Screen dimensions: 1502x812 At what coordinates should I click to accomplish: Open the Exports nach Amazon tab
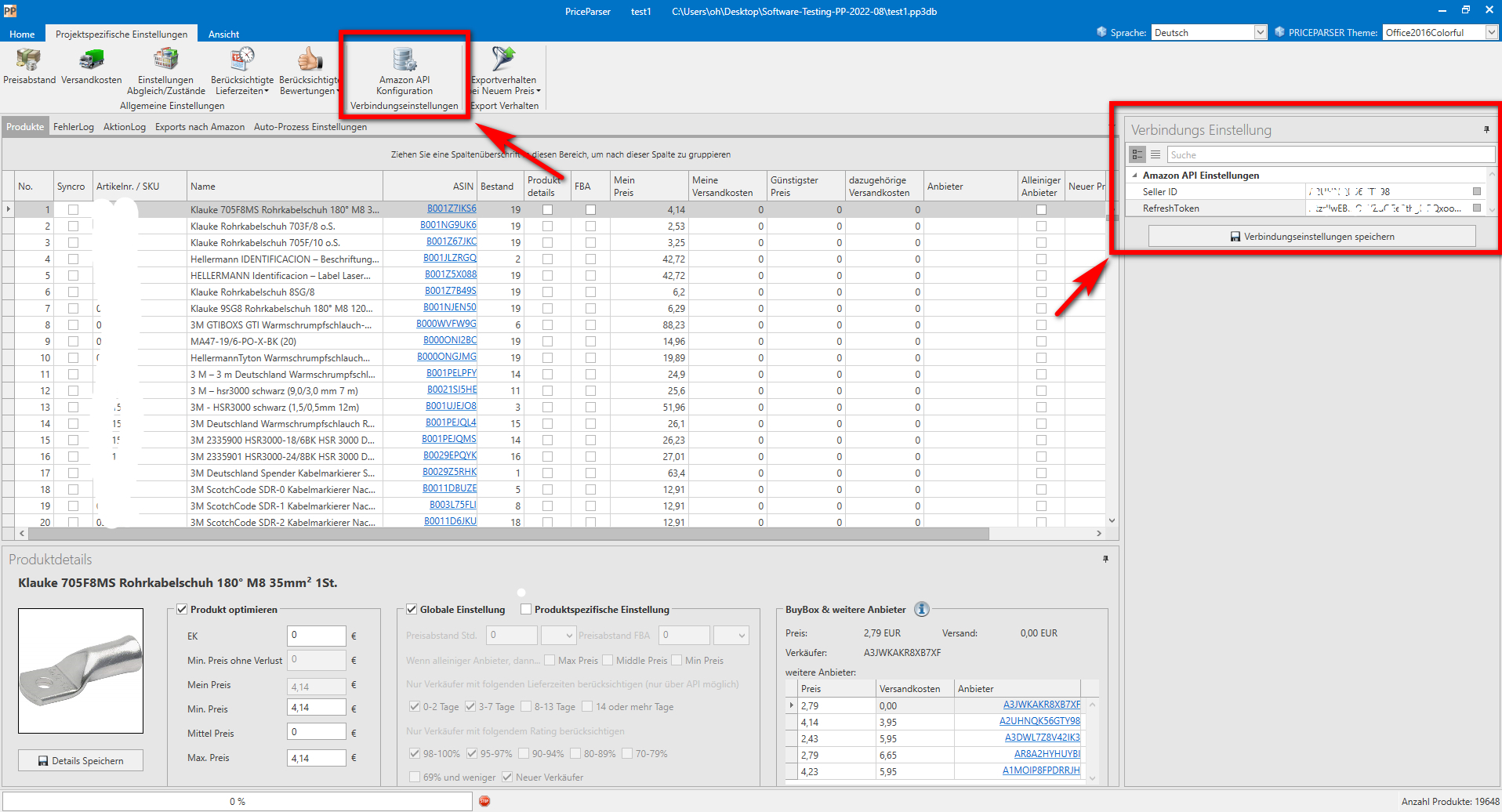(x=200, y=126)
